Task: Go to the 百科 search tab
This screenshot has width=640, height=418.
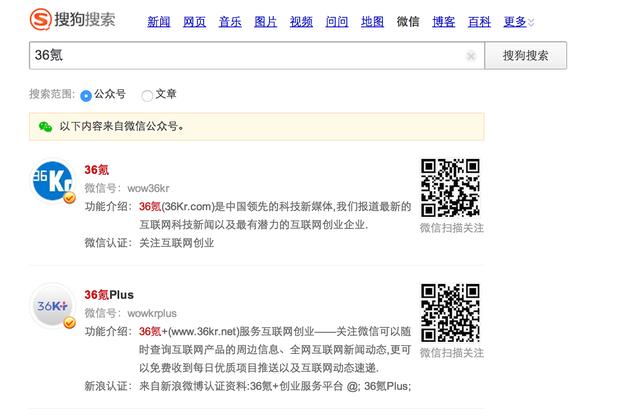Action: tap(479, 22)
